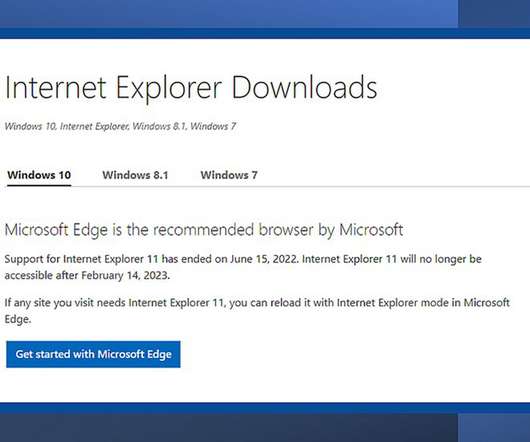Click the lighter blue block at bottom right
Viewport: 530px width, 442px height.
coord(494,428)
